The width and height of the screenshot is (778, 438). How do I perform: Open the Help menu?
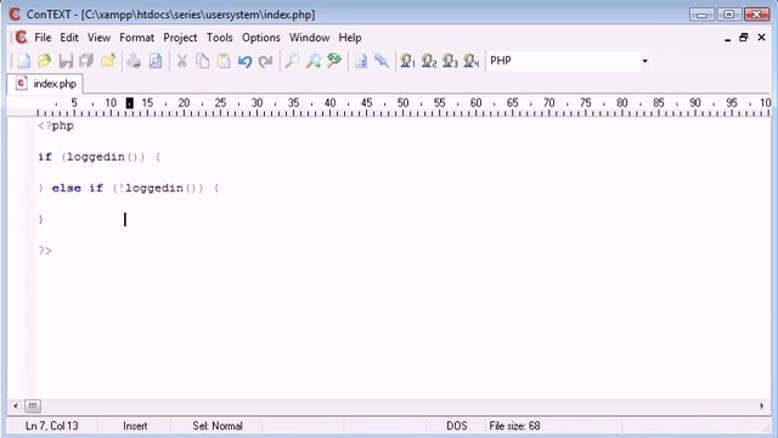(x=350, y=38)
